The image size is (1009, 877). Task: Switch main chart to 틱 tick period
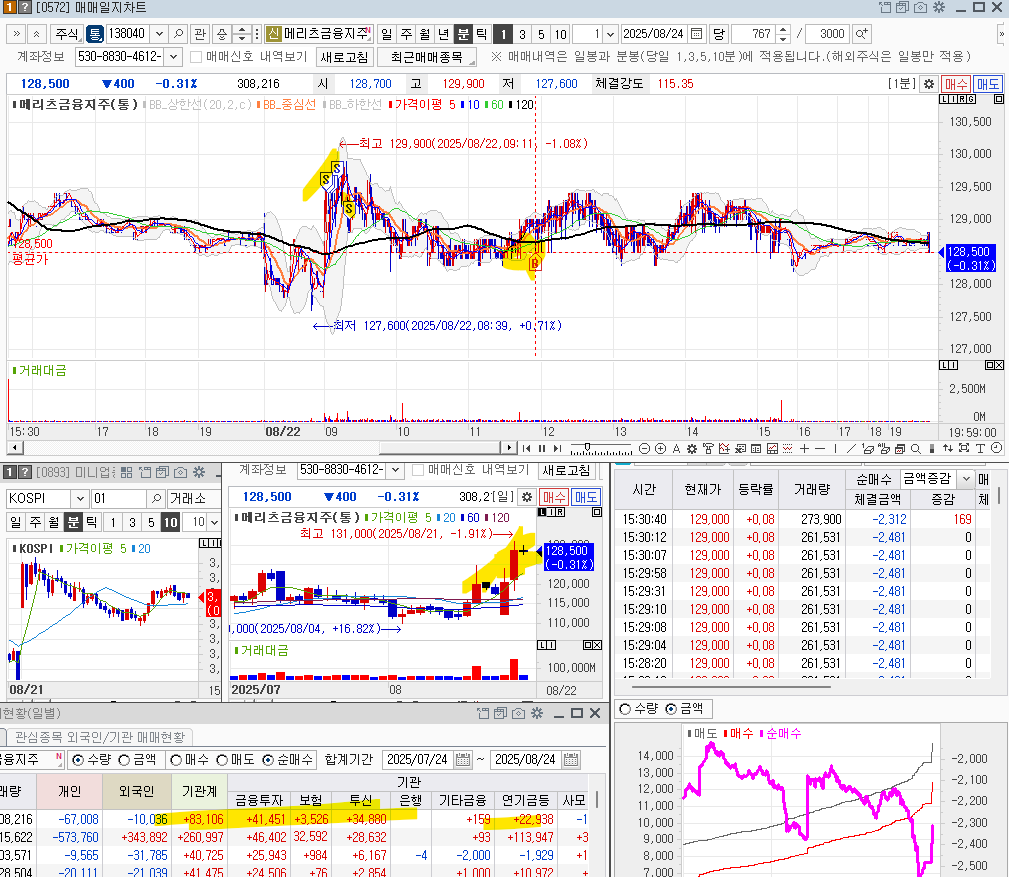[481, 33]
